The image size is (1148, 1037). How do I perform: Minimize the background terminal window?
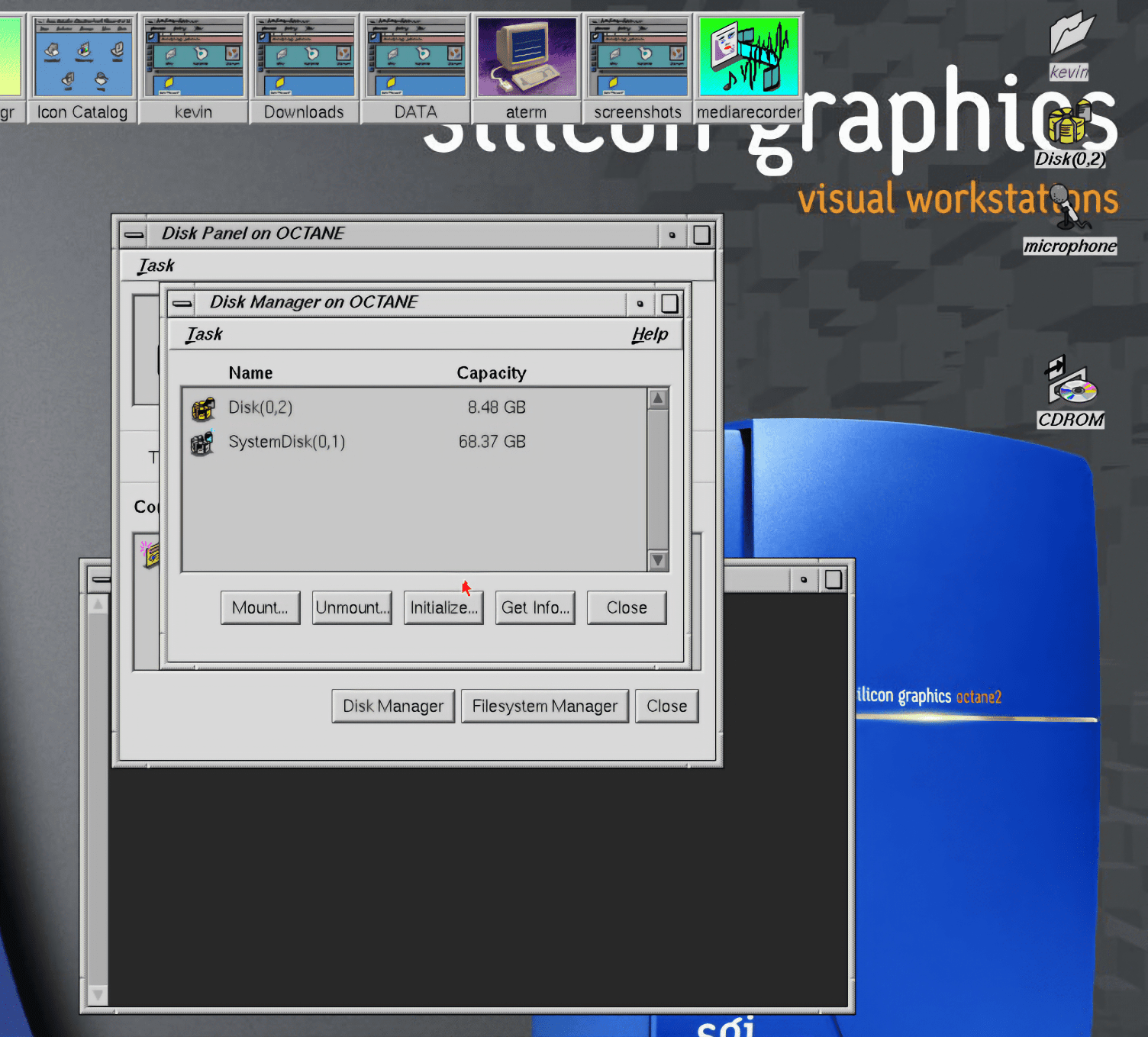tap(804, 580)
